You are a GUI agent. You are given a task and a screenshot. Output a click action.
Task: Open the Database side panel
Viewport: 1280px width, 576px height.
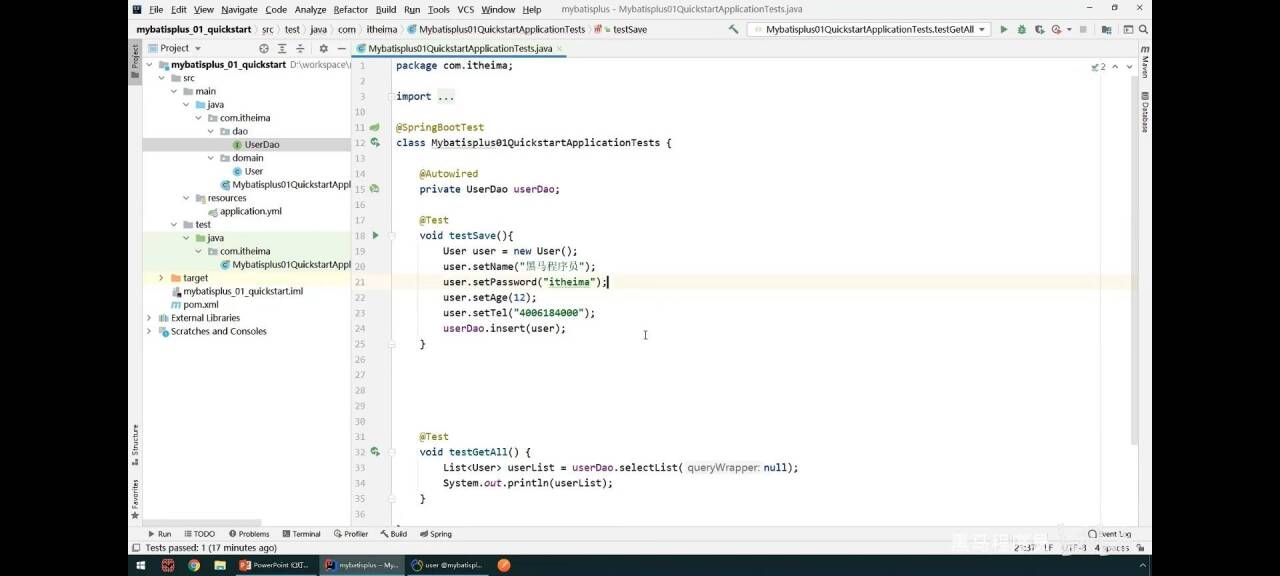1145,113
